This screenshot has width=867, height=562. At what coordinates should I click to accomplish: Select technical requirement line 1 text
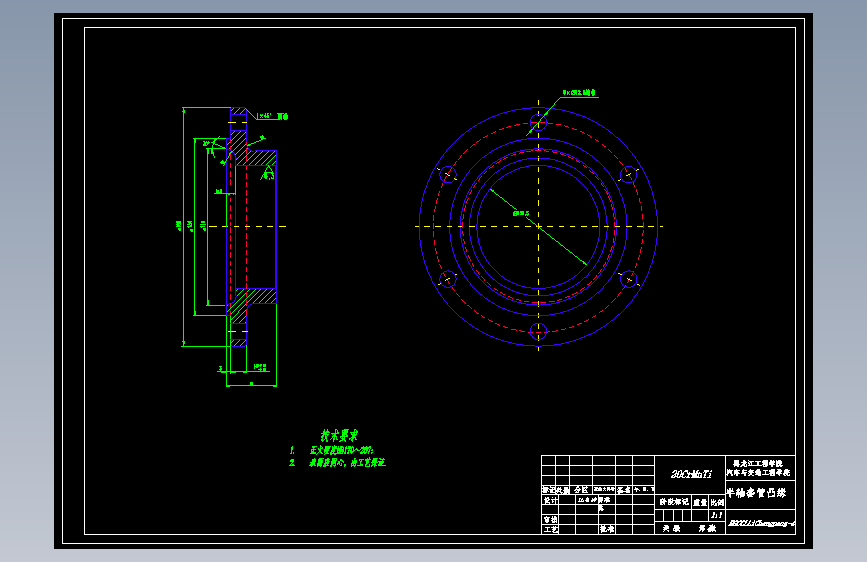332,450
